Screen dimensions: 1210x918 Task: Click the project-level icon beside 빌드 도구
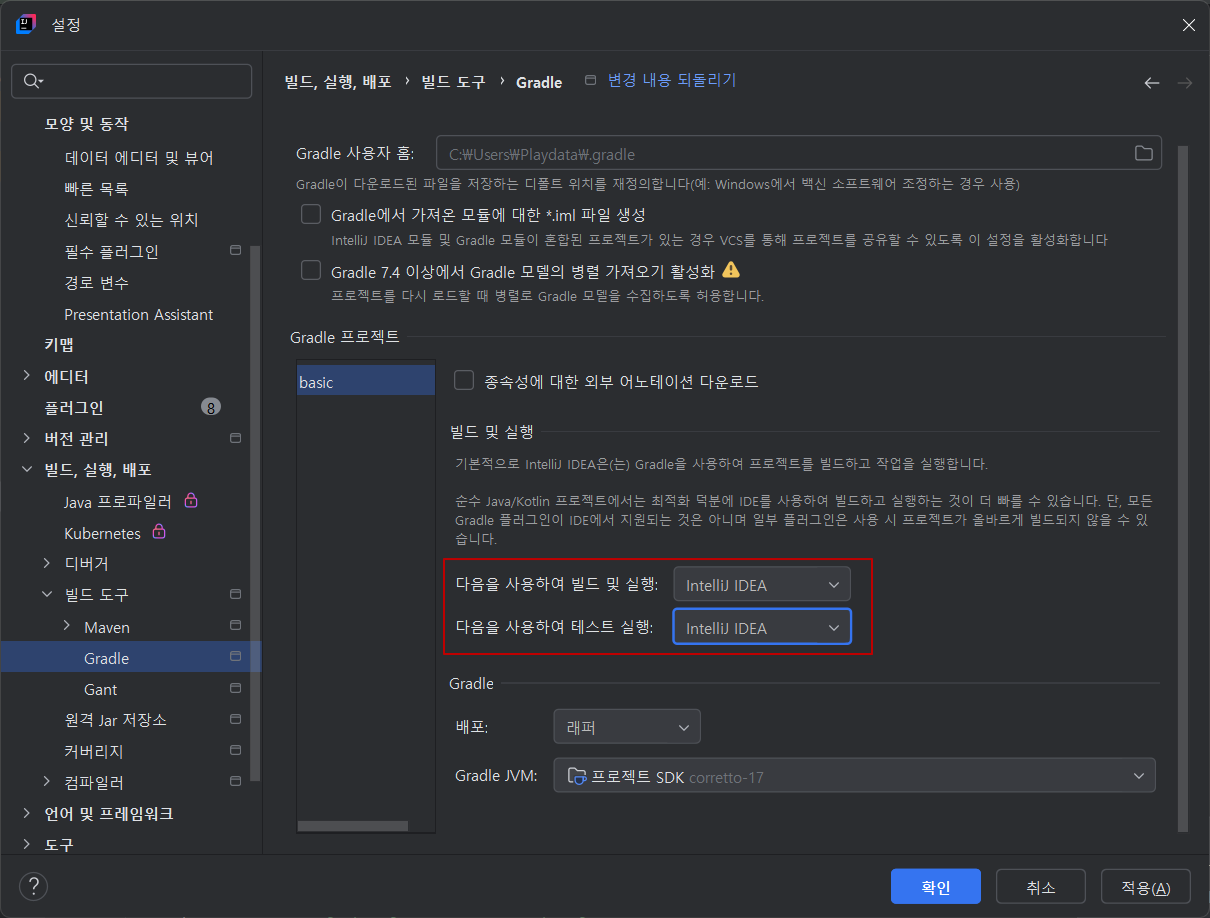tap(236, 594)
